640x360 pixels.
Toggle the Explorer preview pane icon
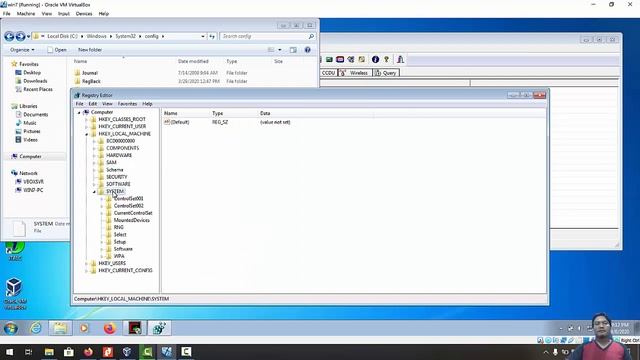pyautogui.click(x=293, y=50)
